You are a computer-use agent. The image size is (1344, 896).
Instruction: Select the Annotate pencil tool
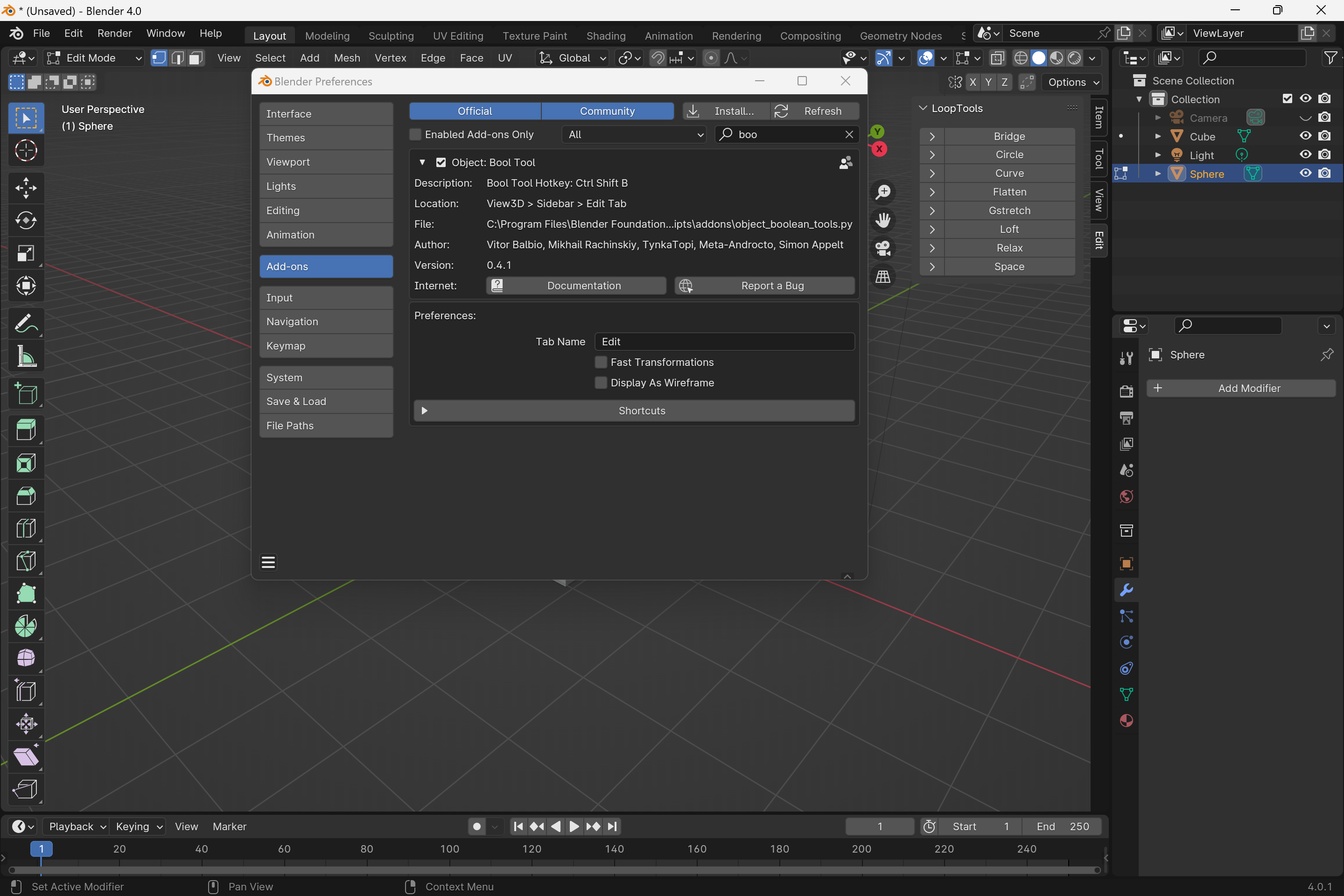26,324
